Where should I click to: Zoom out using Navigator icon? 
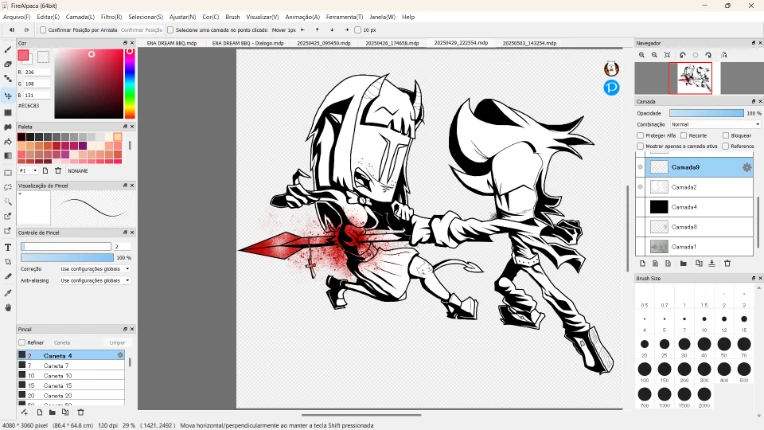pyautogui.click(x=654, y=55)
